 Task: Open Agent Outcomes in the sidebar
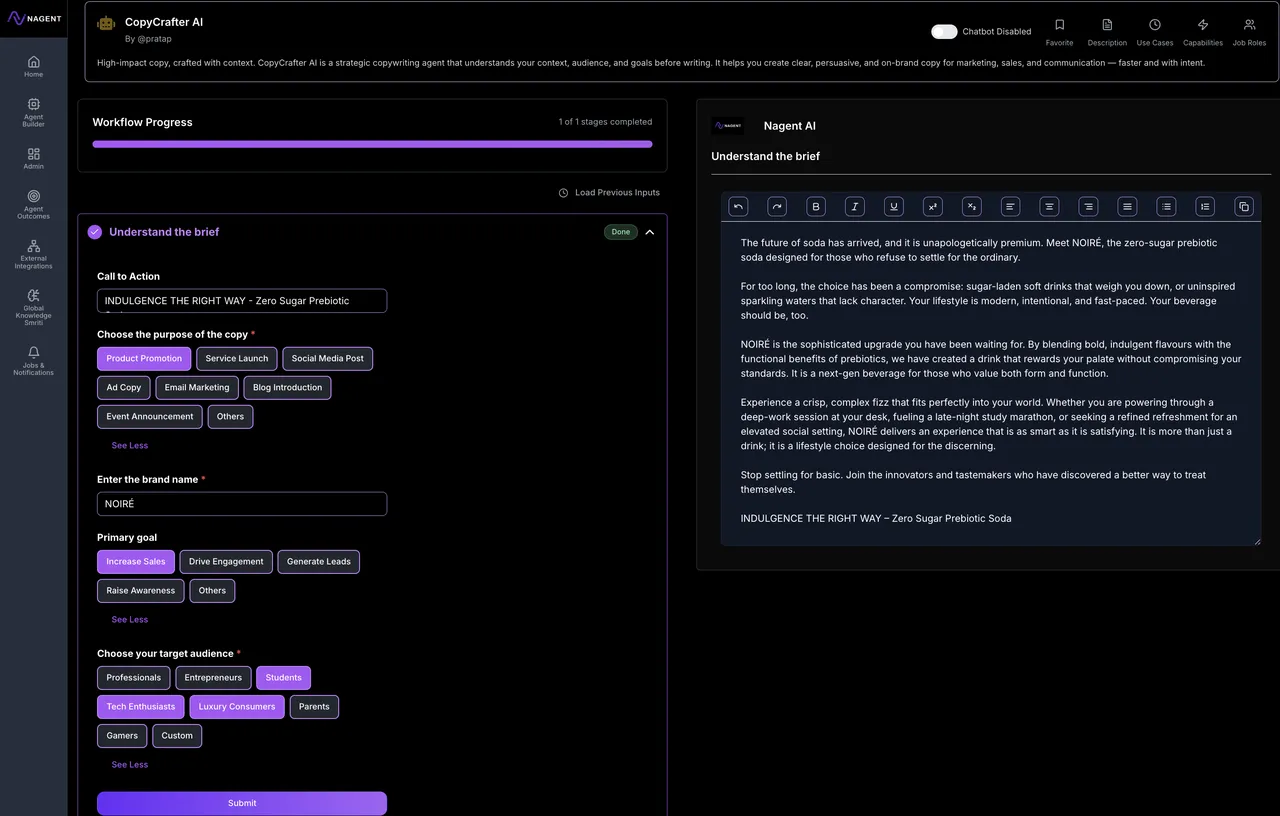33,204
